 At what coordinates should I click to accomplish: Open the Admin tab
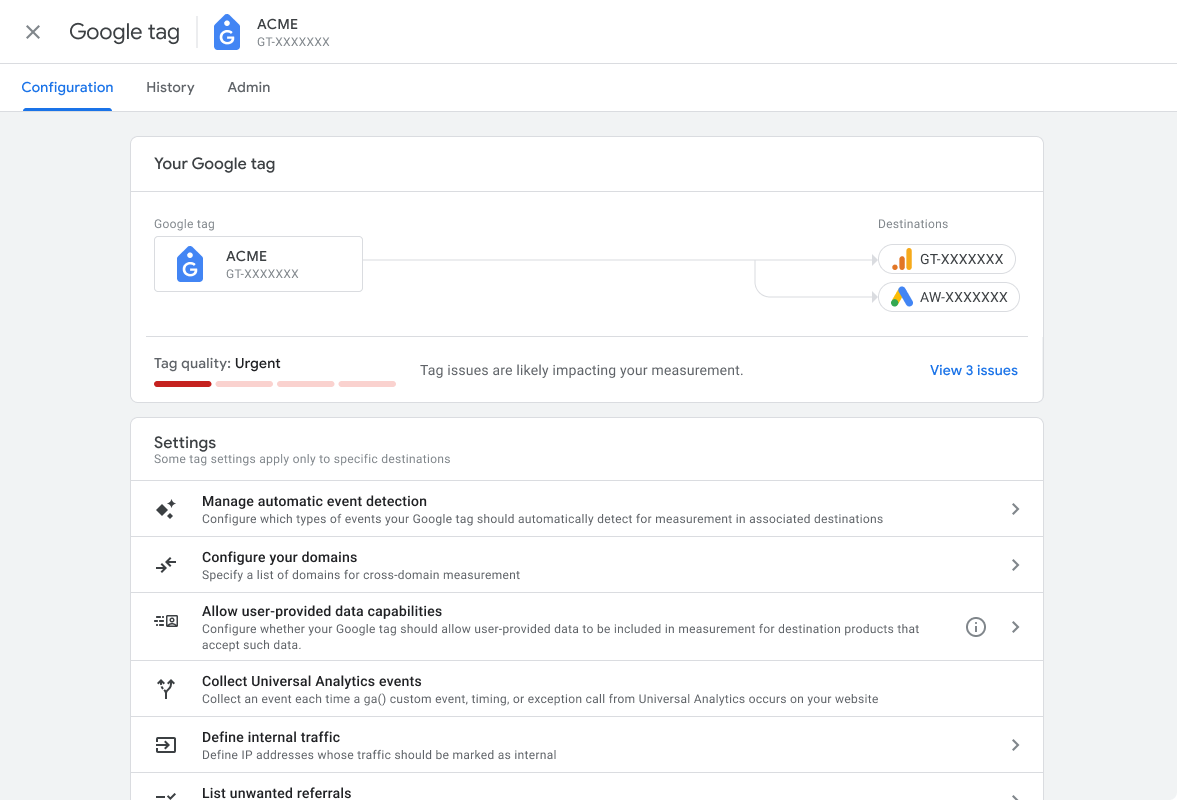click(x=248, y=87)
